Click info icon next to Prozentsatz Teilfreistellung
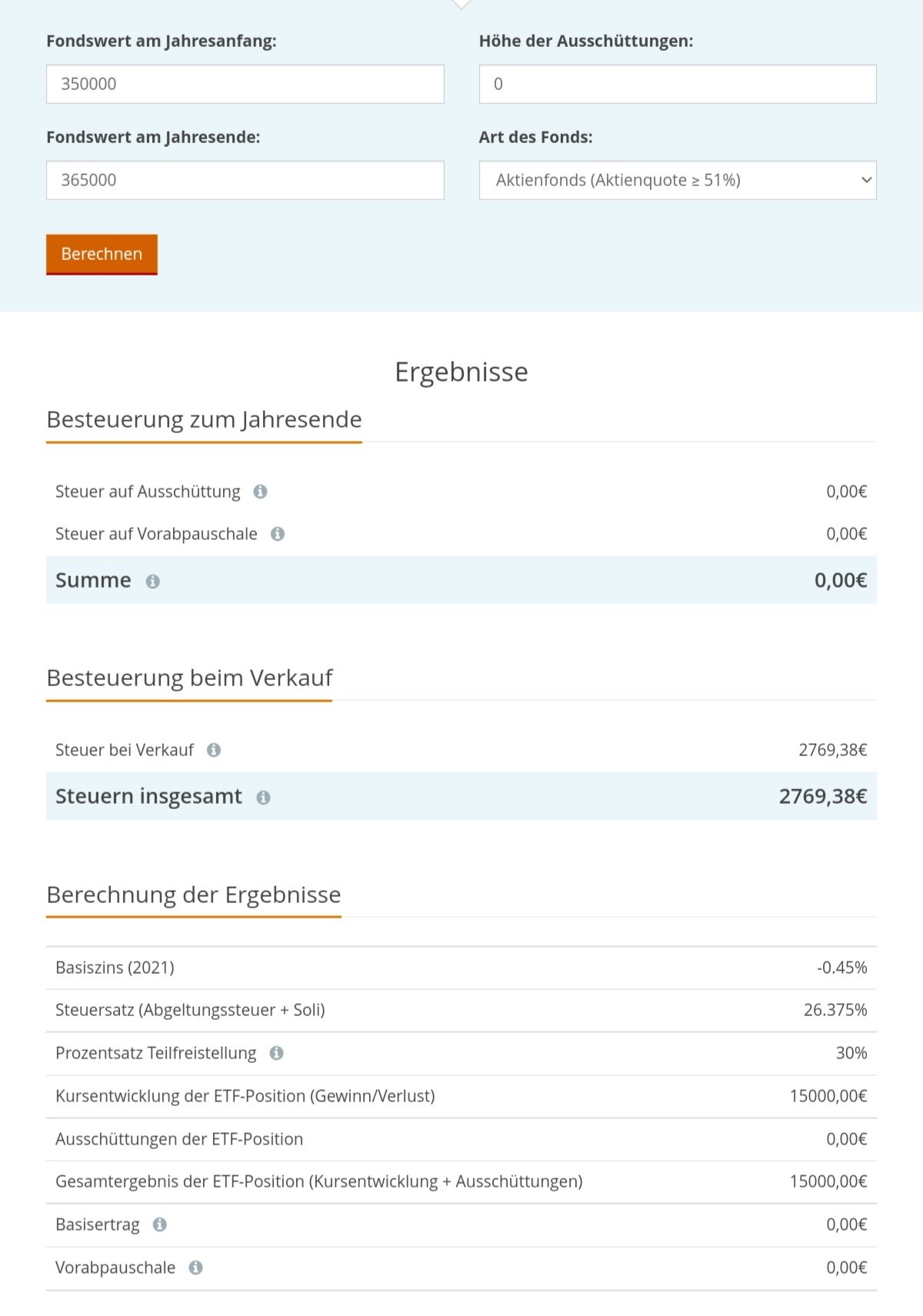923x1316 pixels. [276, 1053]
